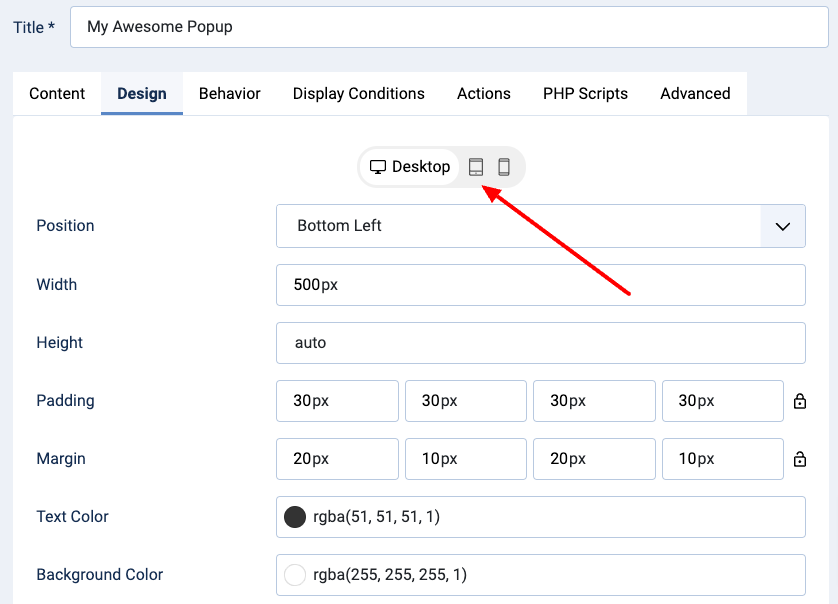Click the Text Color label

[72, 517]
